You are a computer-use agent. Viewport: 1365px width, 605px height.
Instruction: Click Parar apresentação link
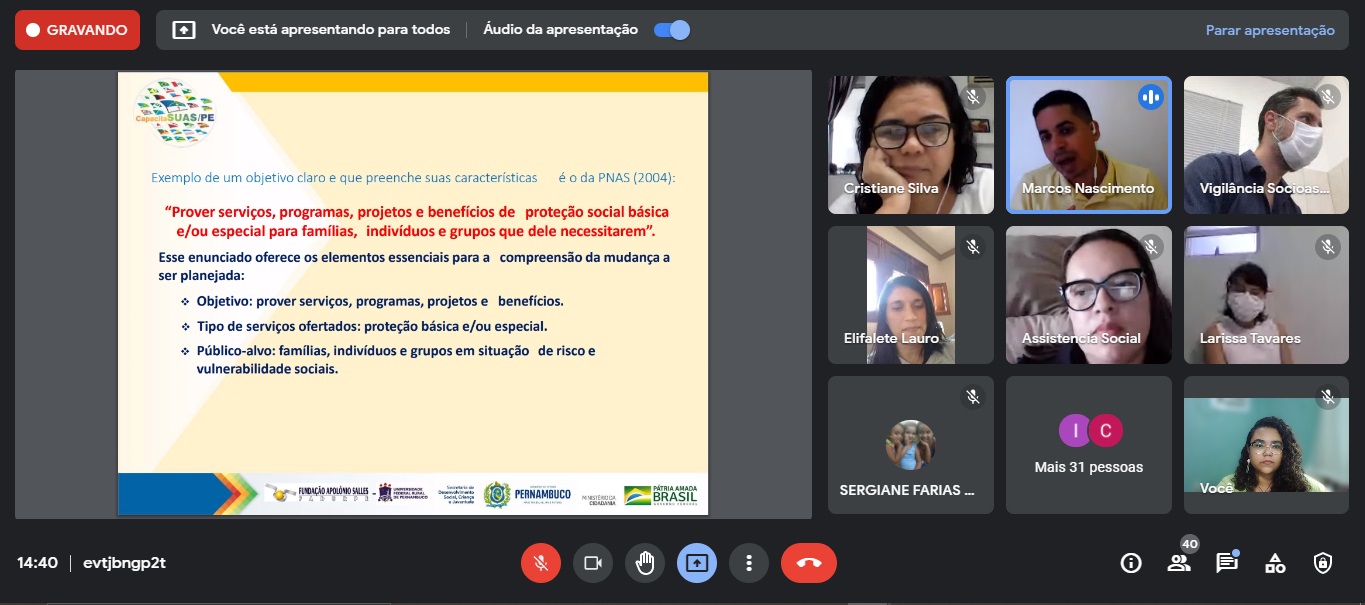(x=1269, y=30)
